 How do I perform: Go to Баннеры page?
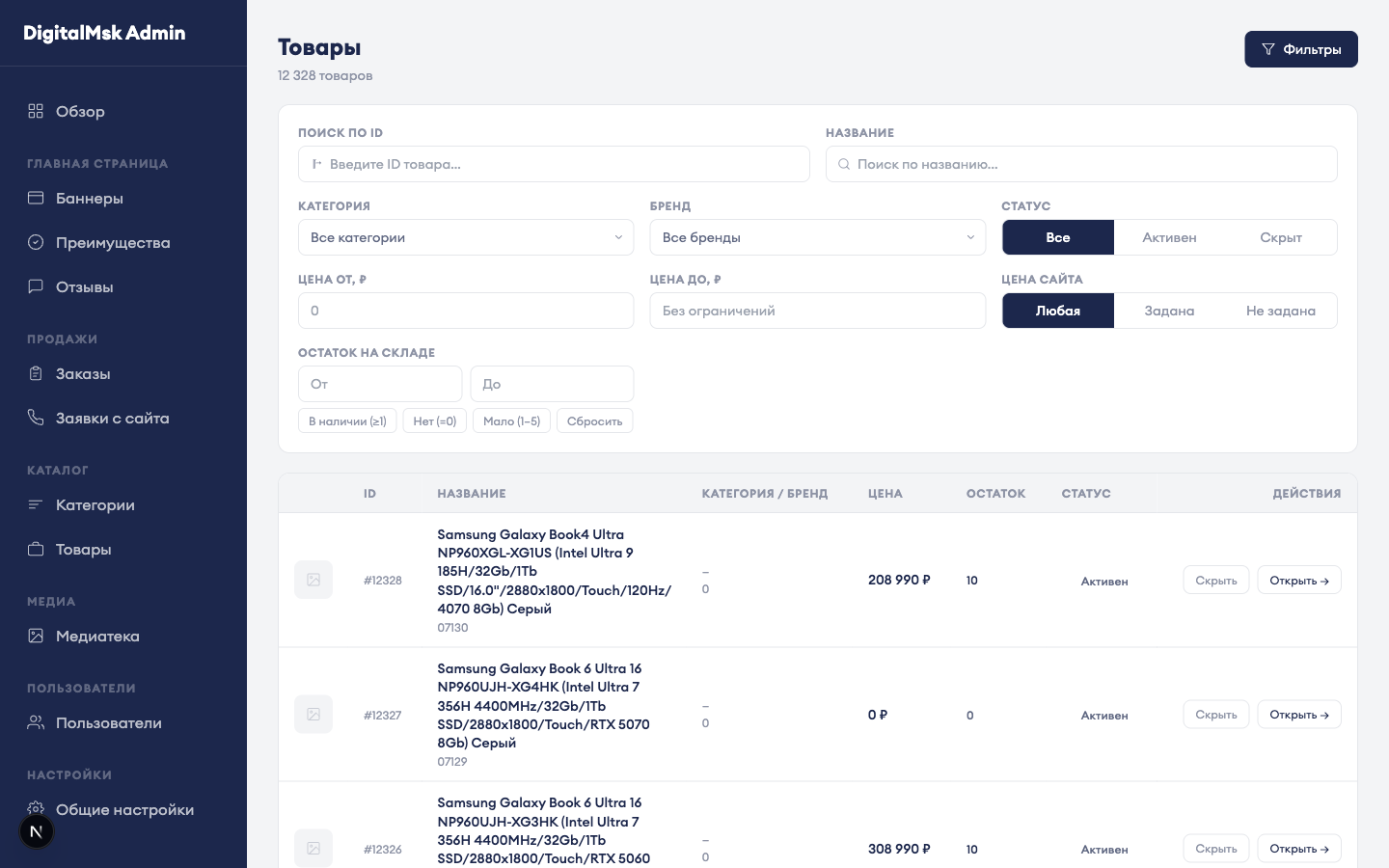[x=123, y=198]
